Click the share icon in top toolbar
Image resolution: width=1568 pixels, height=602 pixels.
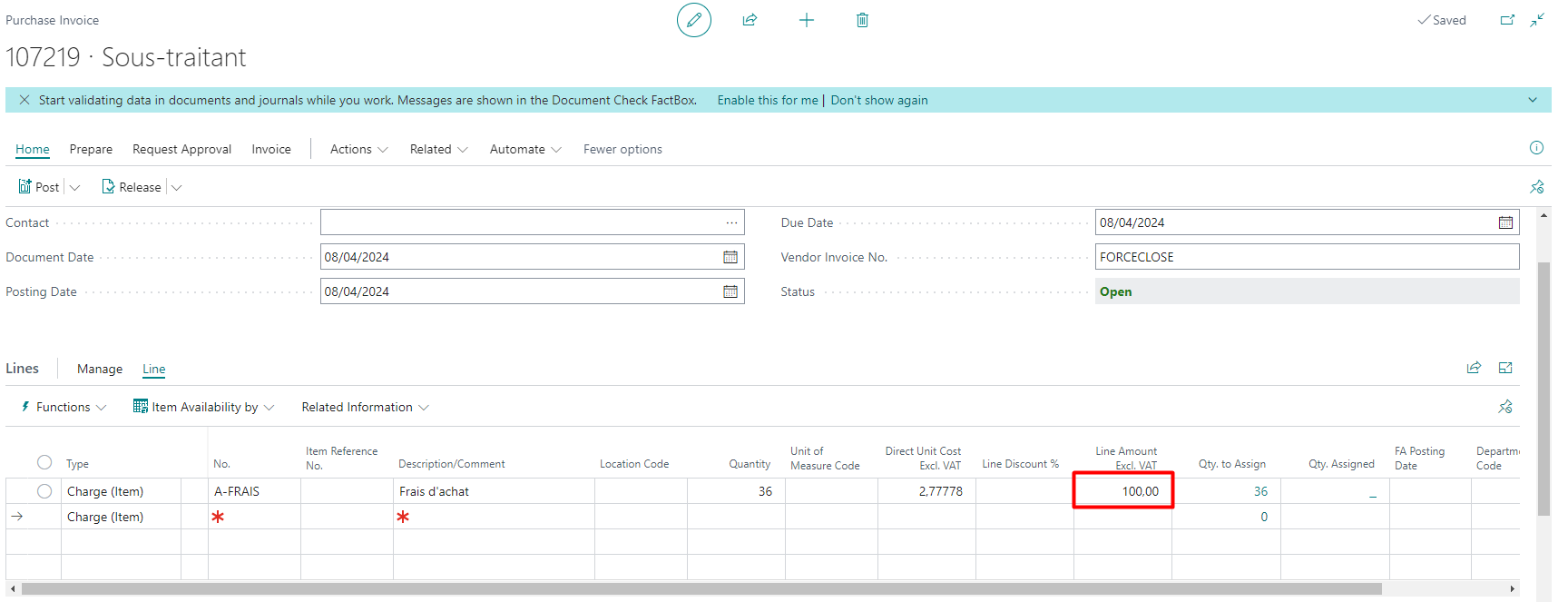click(x=750, y=20)
